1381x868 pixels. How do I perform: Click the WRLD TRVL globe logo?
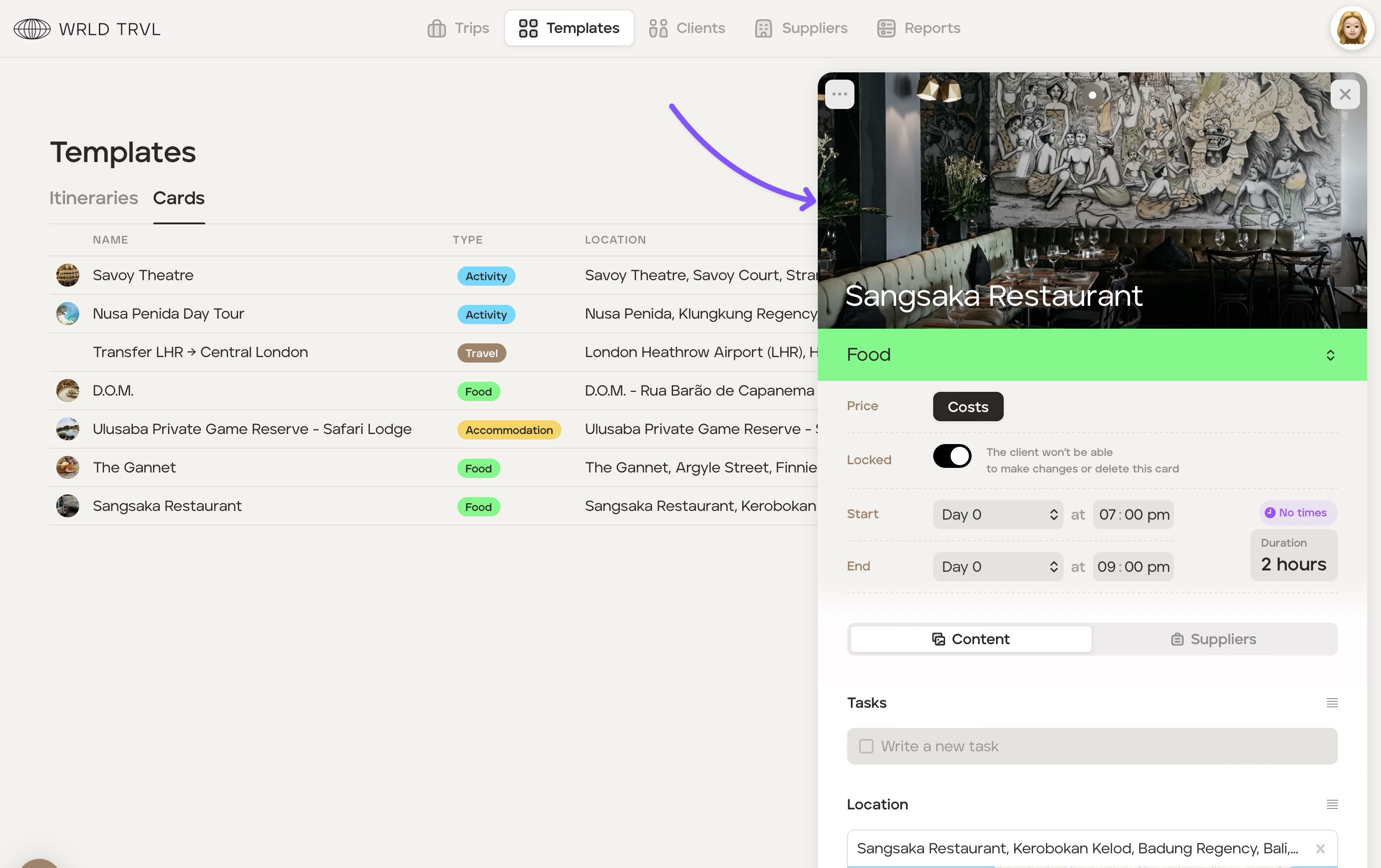coord(32,29)
